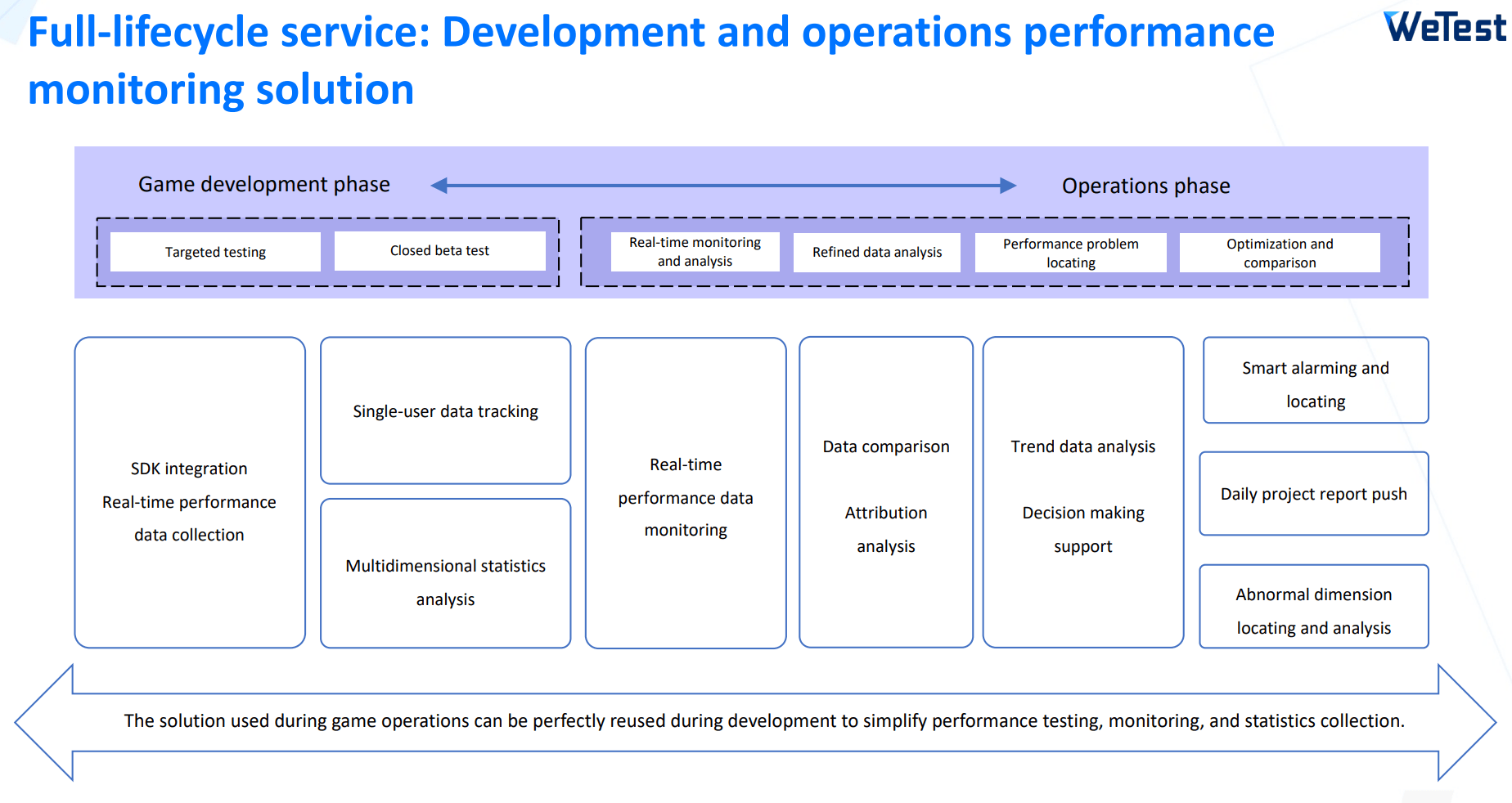Click Single-user data tracking card
This screenshot has height=803, width=1512.
tap(446, 410)
